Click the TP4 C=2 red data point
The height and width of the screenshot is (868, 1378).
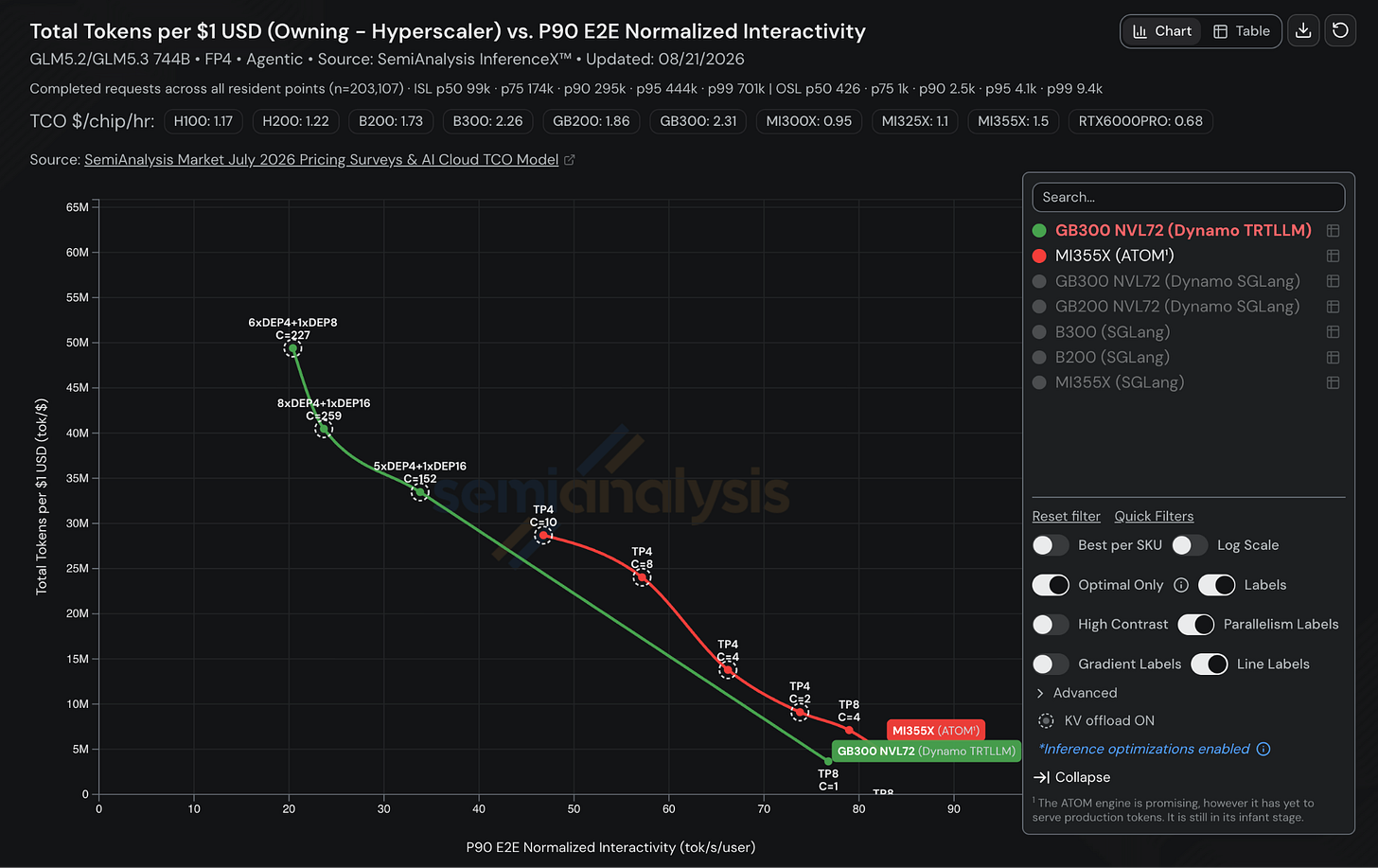pos(800,712)
